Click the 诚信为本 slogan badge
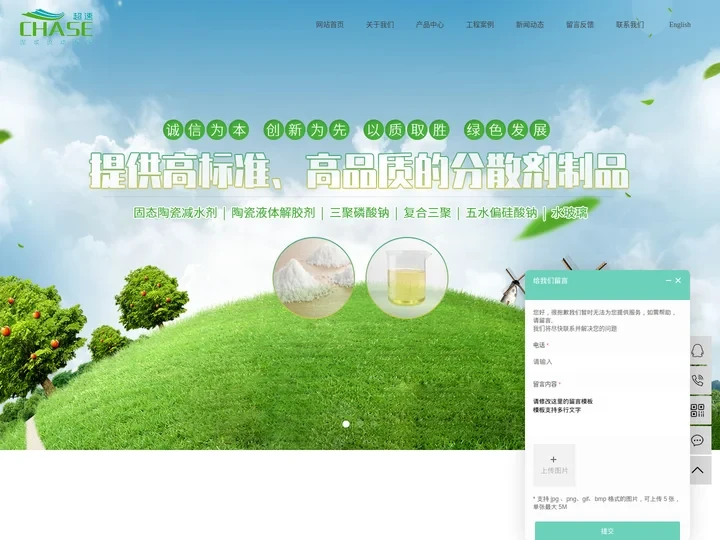 pos(206,130)
